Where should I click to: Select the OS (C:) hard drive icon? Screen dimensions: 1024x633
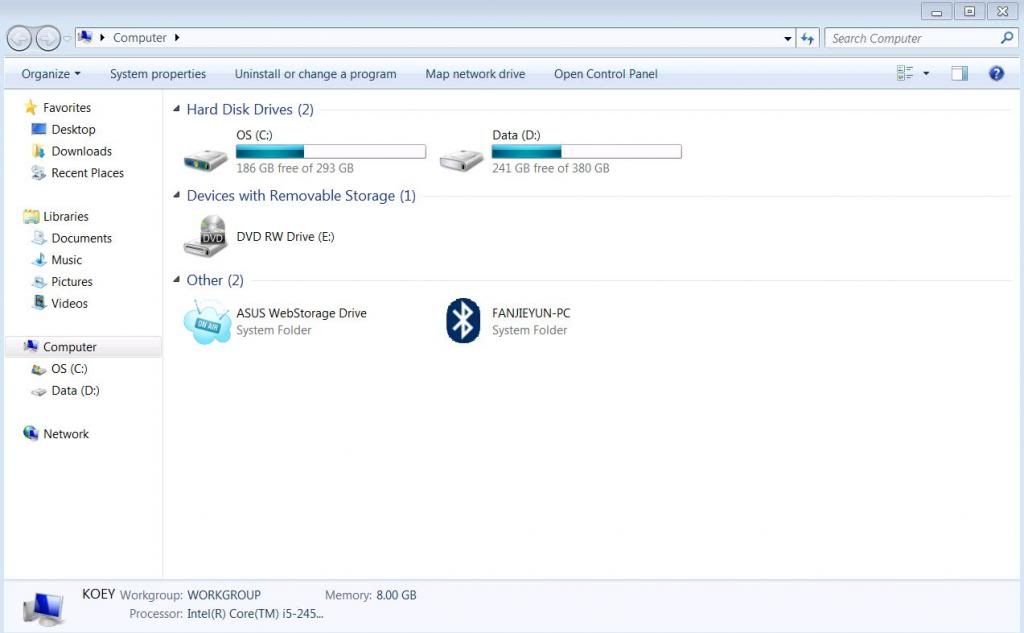(x=206, y=157)
